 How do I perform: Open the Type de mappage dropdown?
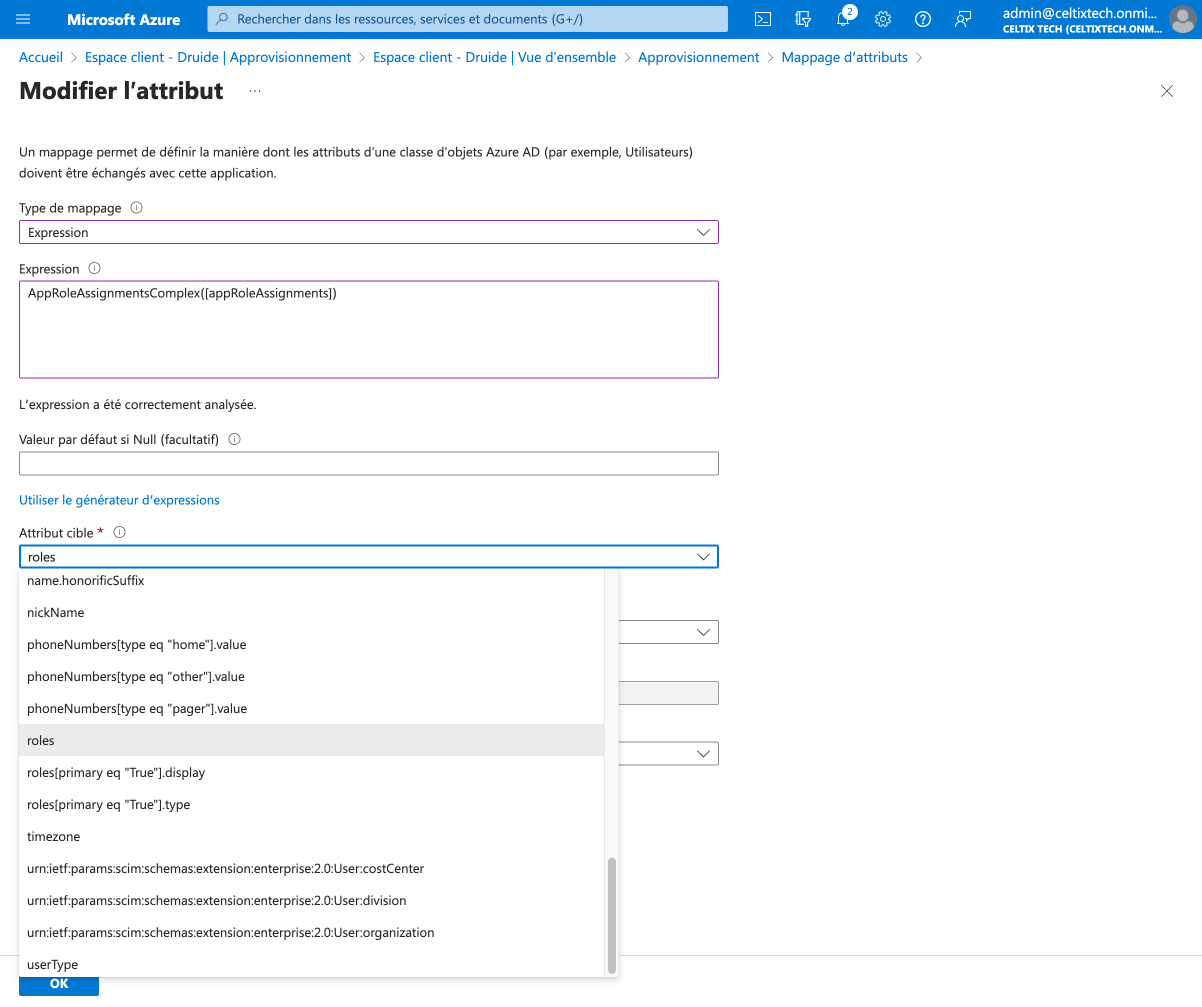(369, 232)
